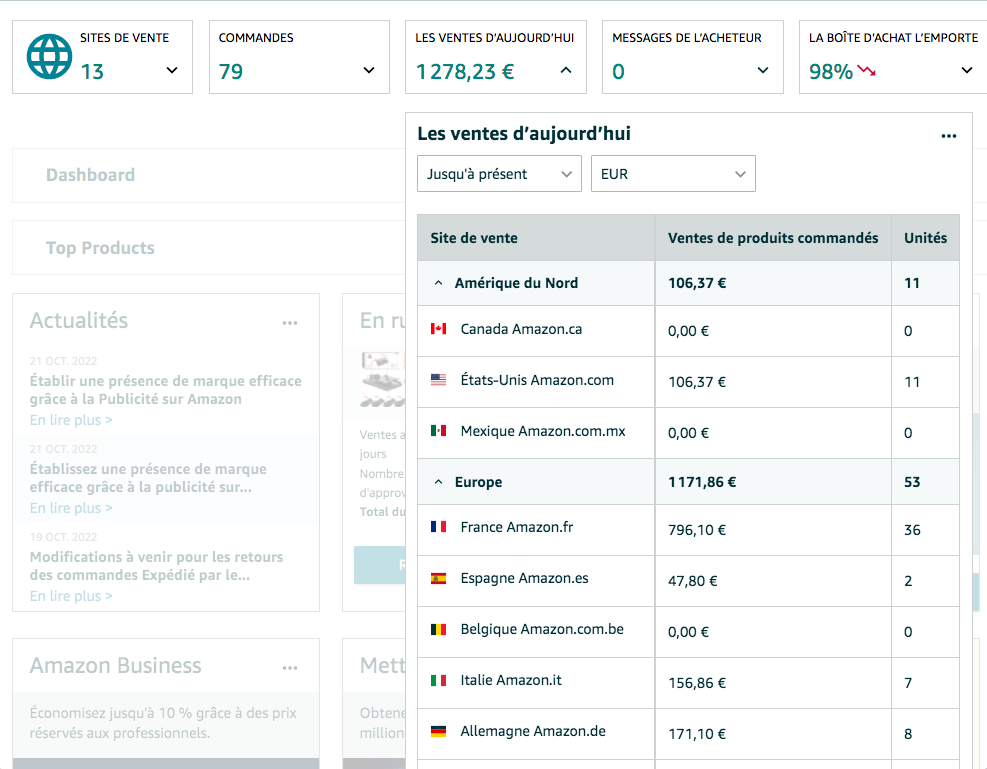Click the globe icon in Sites de vente
This screenshot has height=769, width=987.
point(49,57)
